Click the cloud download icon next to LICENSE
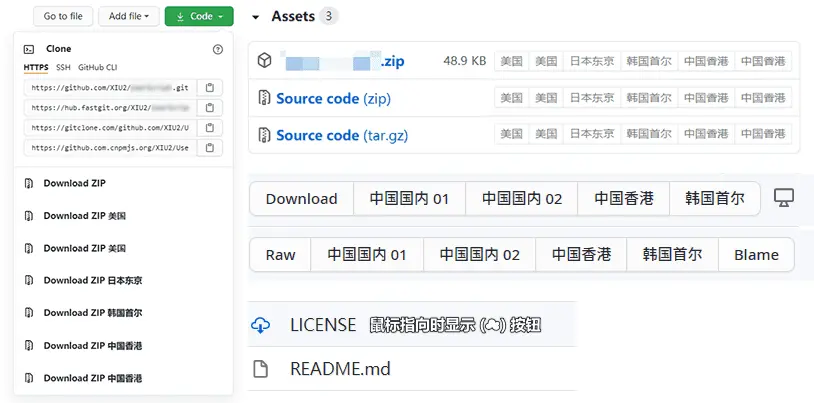This screenshot has height=403, width=814. 261,325
